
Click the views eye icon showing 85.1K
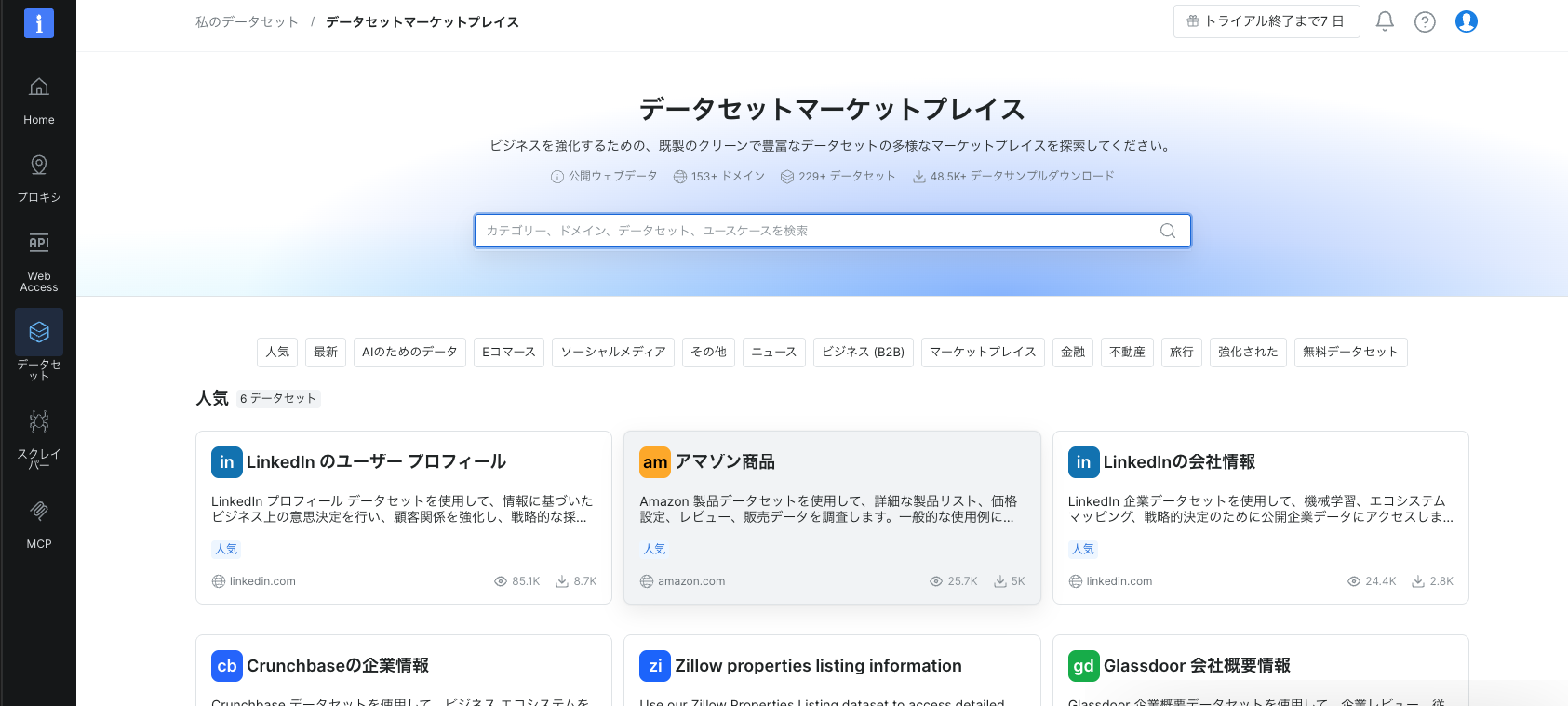tap(501, 581)
